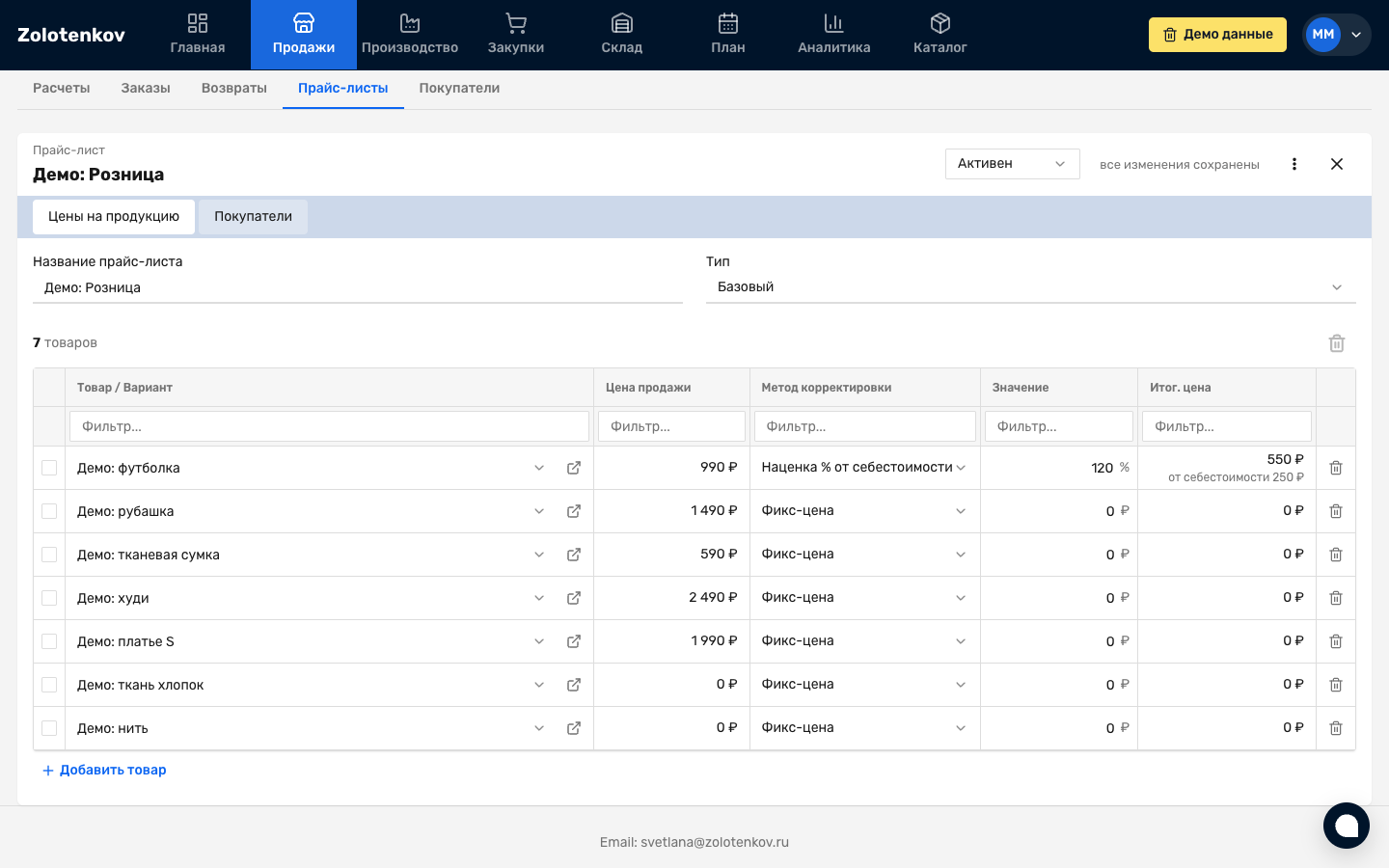Open the Склад warehouse icon
This screenshot has width=1389, height=868.
[x=621, y=23]
